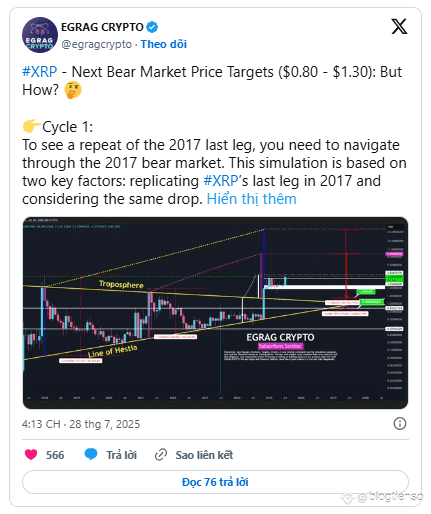Open the info circle icon beside the date

(x=400, y=424)
